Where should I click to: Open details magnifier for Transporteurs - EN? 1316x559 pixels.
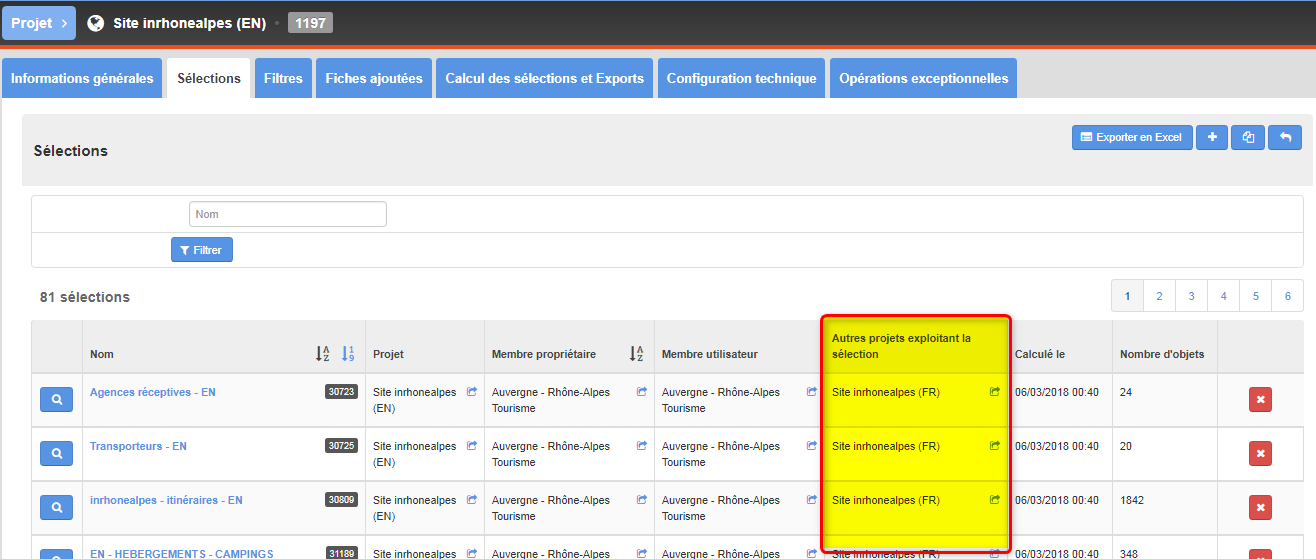pos(58,453)
